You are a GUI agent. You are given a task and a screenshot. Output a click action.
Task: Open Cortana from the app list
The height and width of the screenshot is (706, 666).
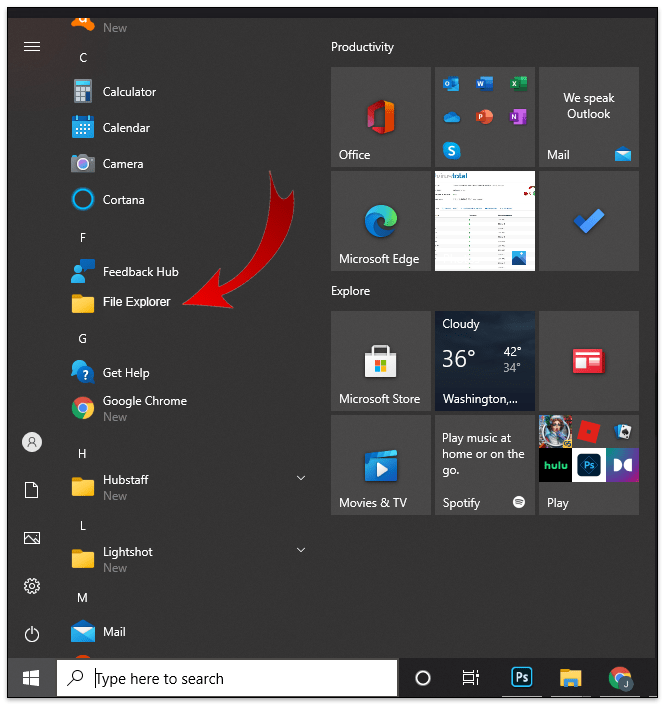(189, 199)
